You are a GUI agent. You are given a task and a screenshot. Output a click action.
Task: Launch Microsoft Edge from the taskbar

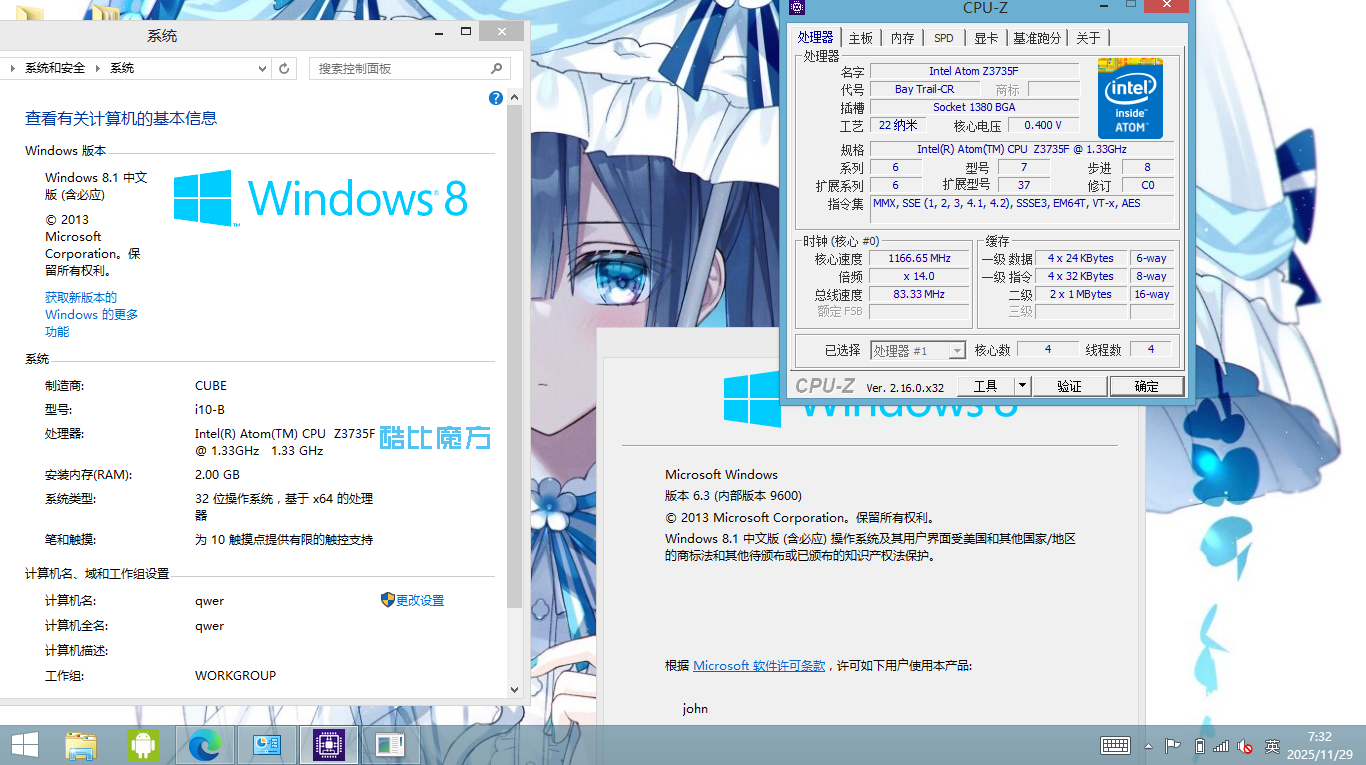coord(205,745)
